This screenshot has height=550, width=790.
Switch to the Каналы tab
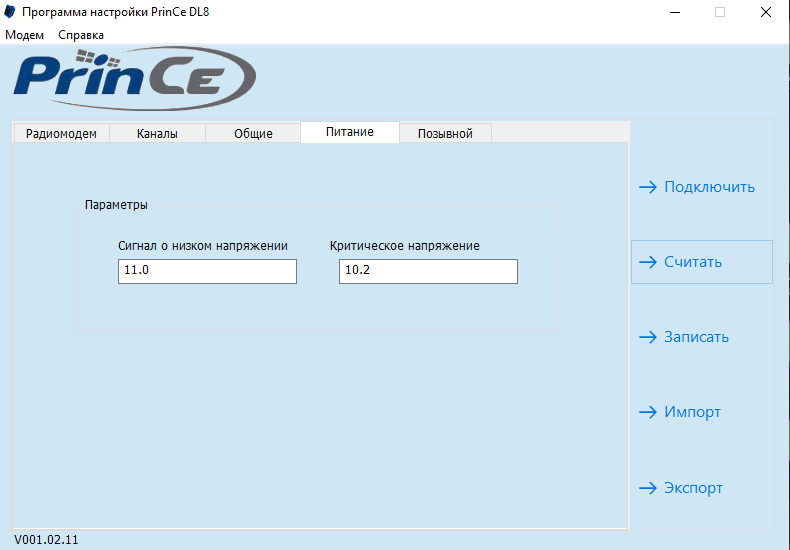(x=157, y=133)
